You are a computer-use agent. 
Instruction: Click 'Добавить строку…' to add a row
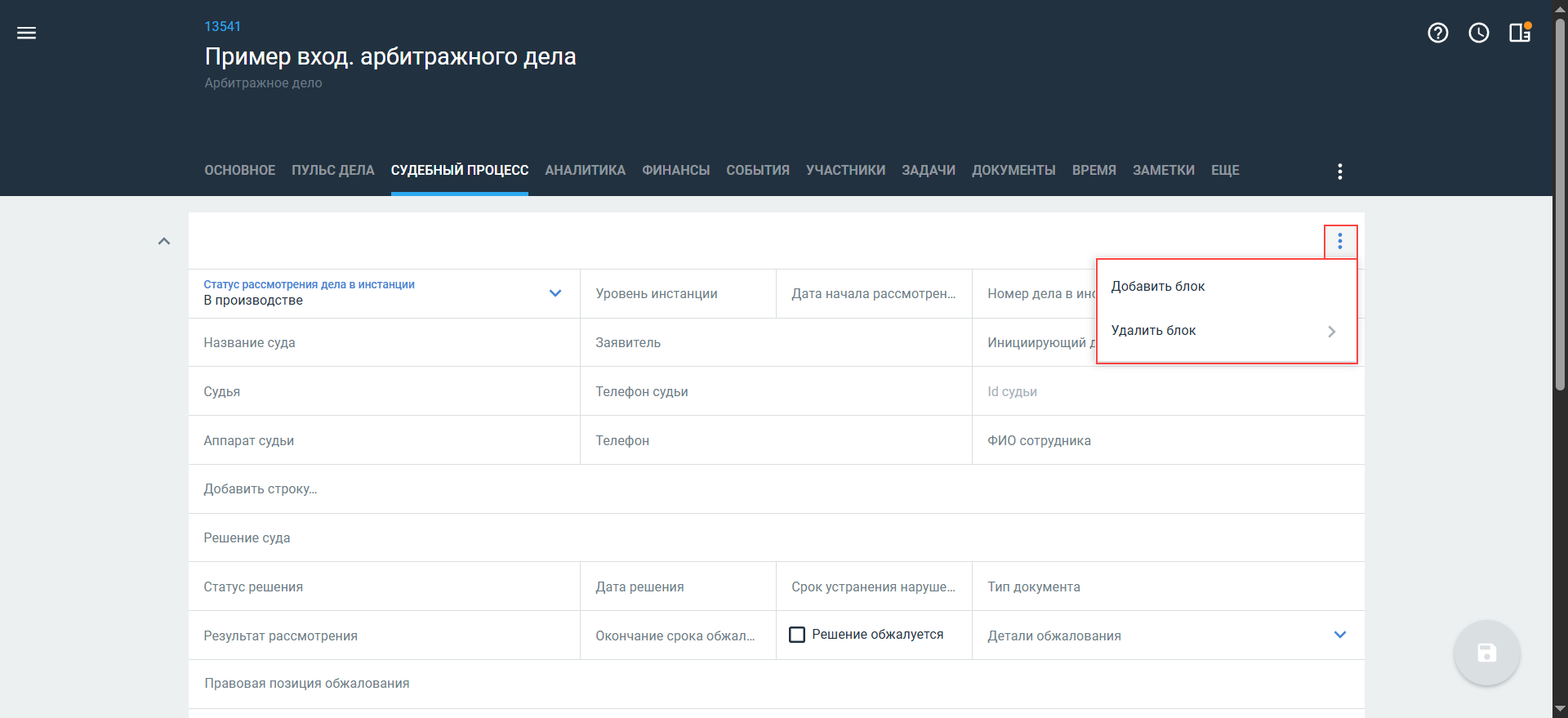(x=261, y=489)
